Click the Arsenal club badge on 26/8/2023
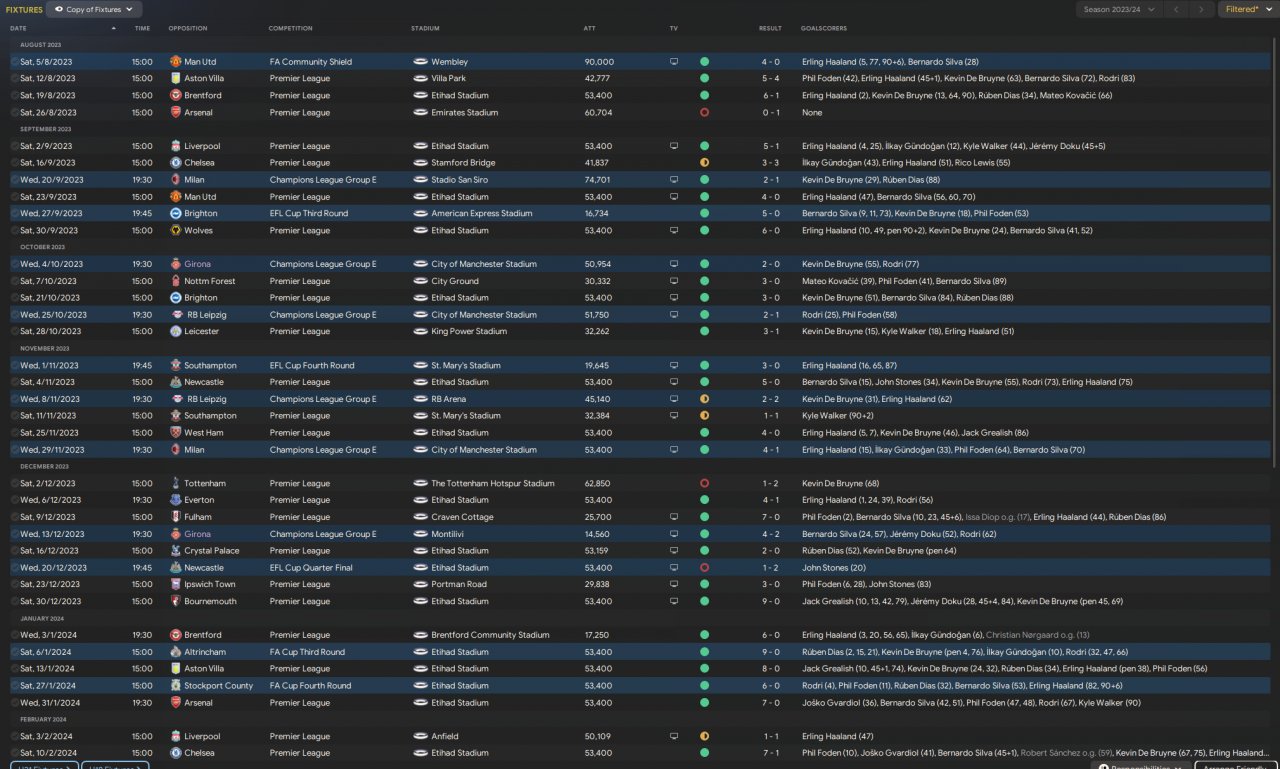The image size is (1280, 769). coord(176,113)
